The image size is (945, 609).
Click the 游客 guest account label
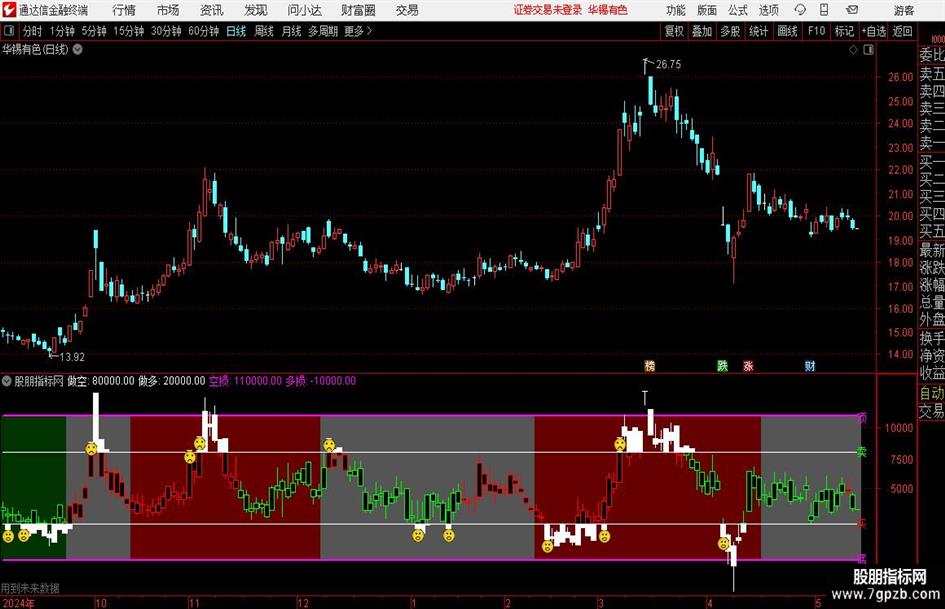pos(903,10)
